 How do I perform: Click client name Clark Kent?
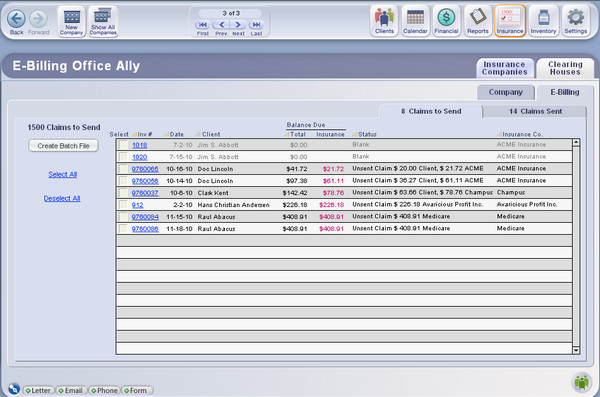[x=213, y=193]
